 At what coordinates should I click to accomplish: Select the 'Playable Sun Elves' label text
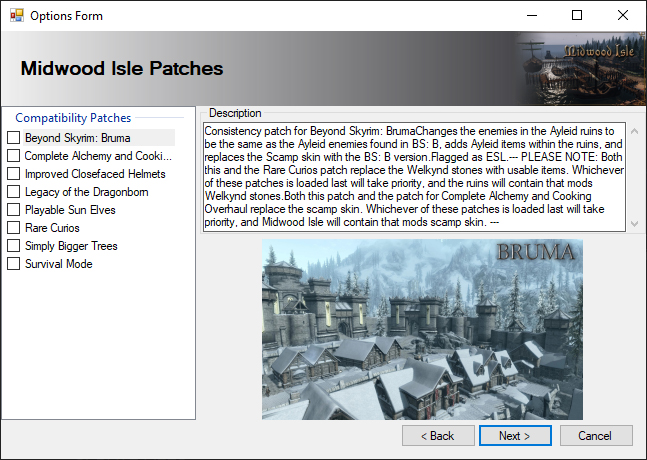click(70, 210)
